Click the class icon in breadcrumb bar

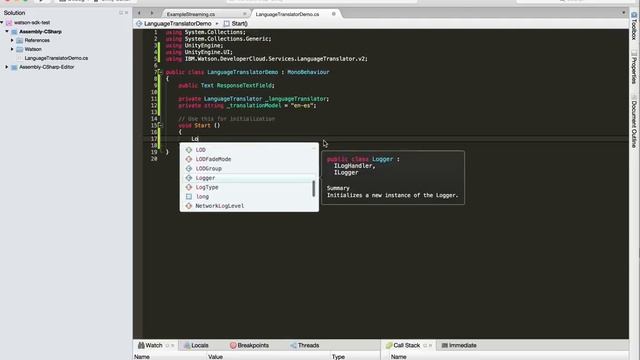[x=139, y=24]
